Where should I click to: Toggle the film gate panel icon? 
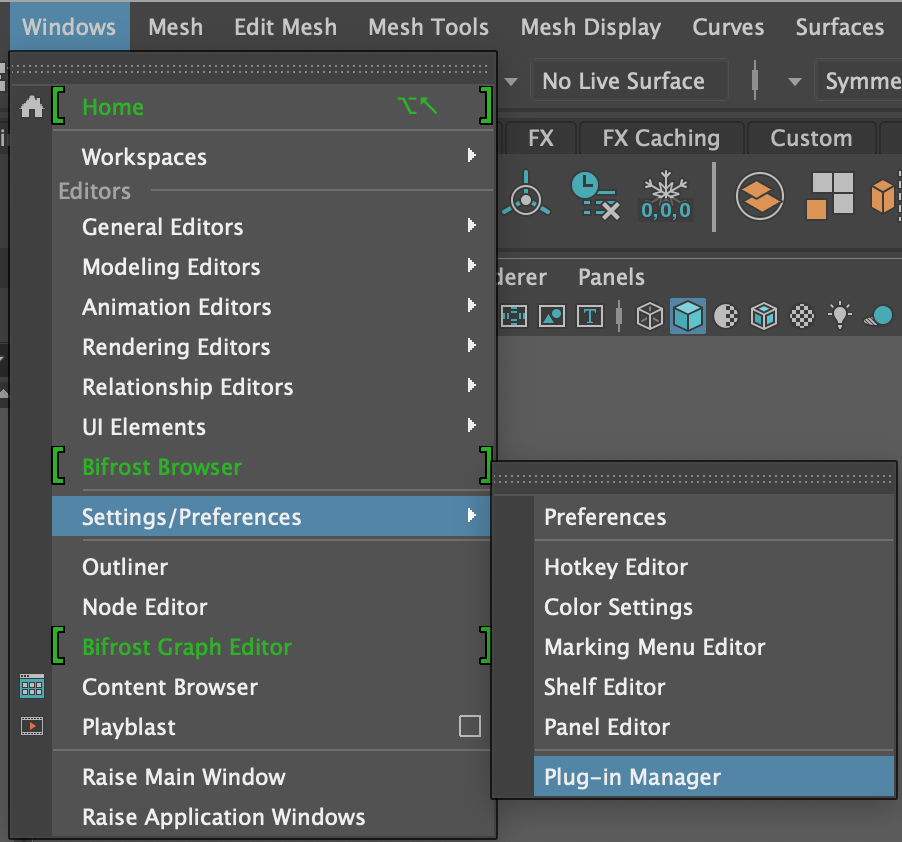tap(514, 316)
